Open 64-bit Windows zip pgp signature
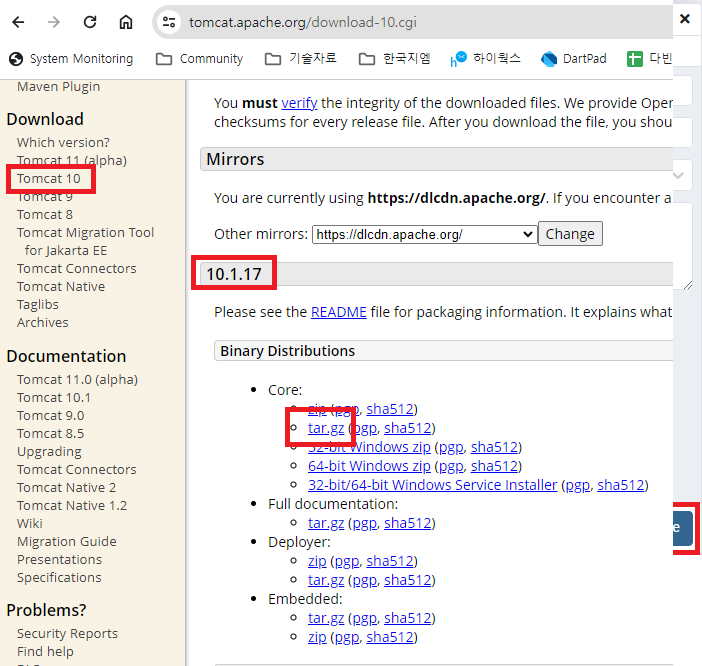Viewport: 702px width, 666px height. [x=451, y=466]
